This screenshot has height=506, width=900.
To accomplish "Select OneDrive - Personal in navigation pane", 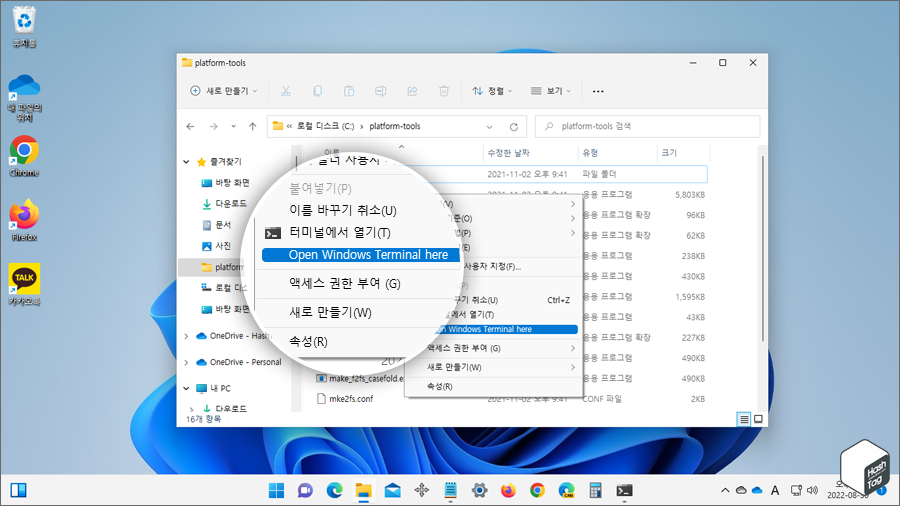I will [239, 363].
